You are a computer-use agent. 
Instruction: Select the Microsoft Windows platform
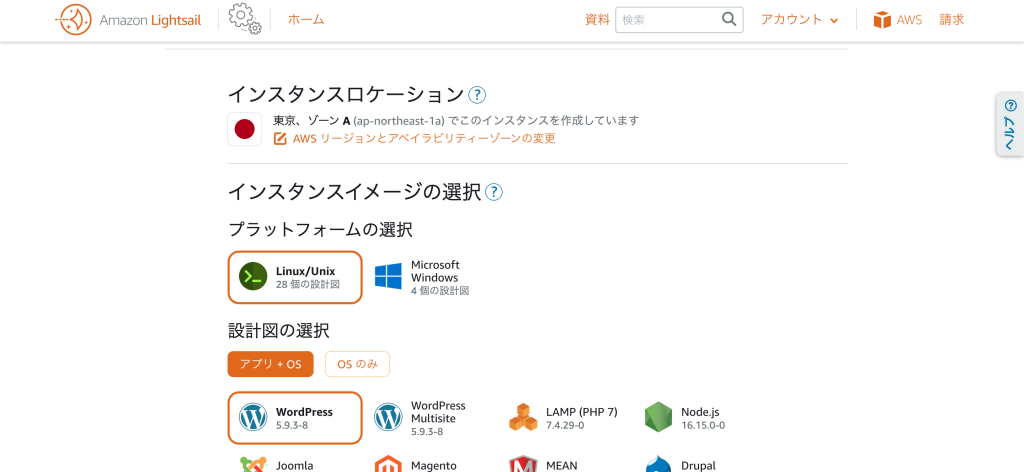click(x=422, y=277)
